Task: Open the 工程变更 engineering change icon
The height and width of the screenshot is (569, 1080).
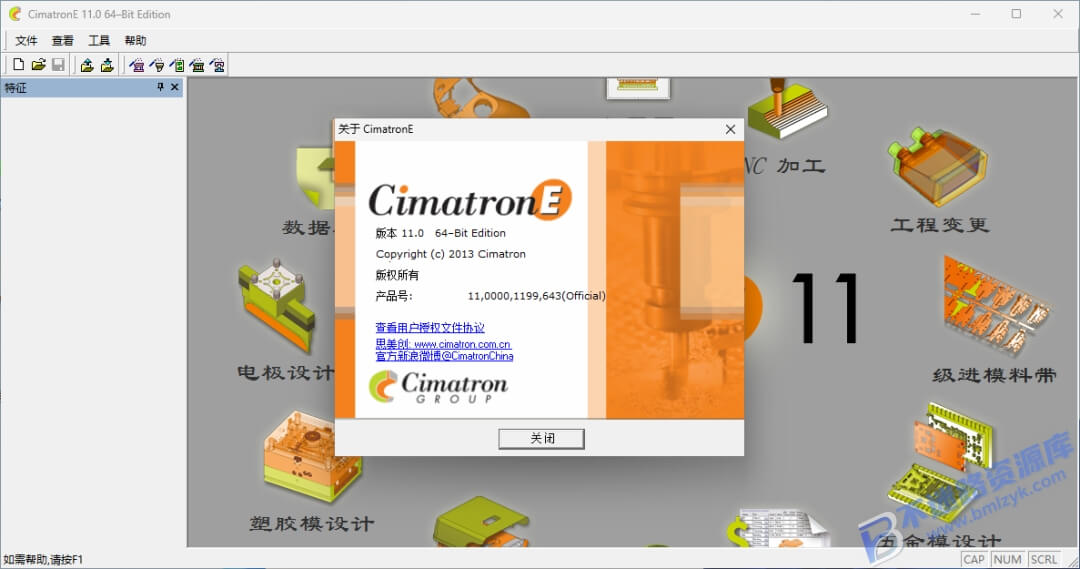Action: click(x=938, y=167)
